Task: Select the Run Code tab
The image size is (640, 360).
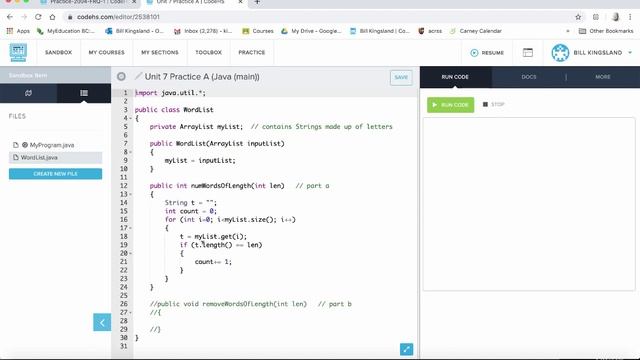Action: 455,77
